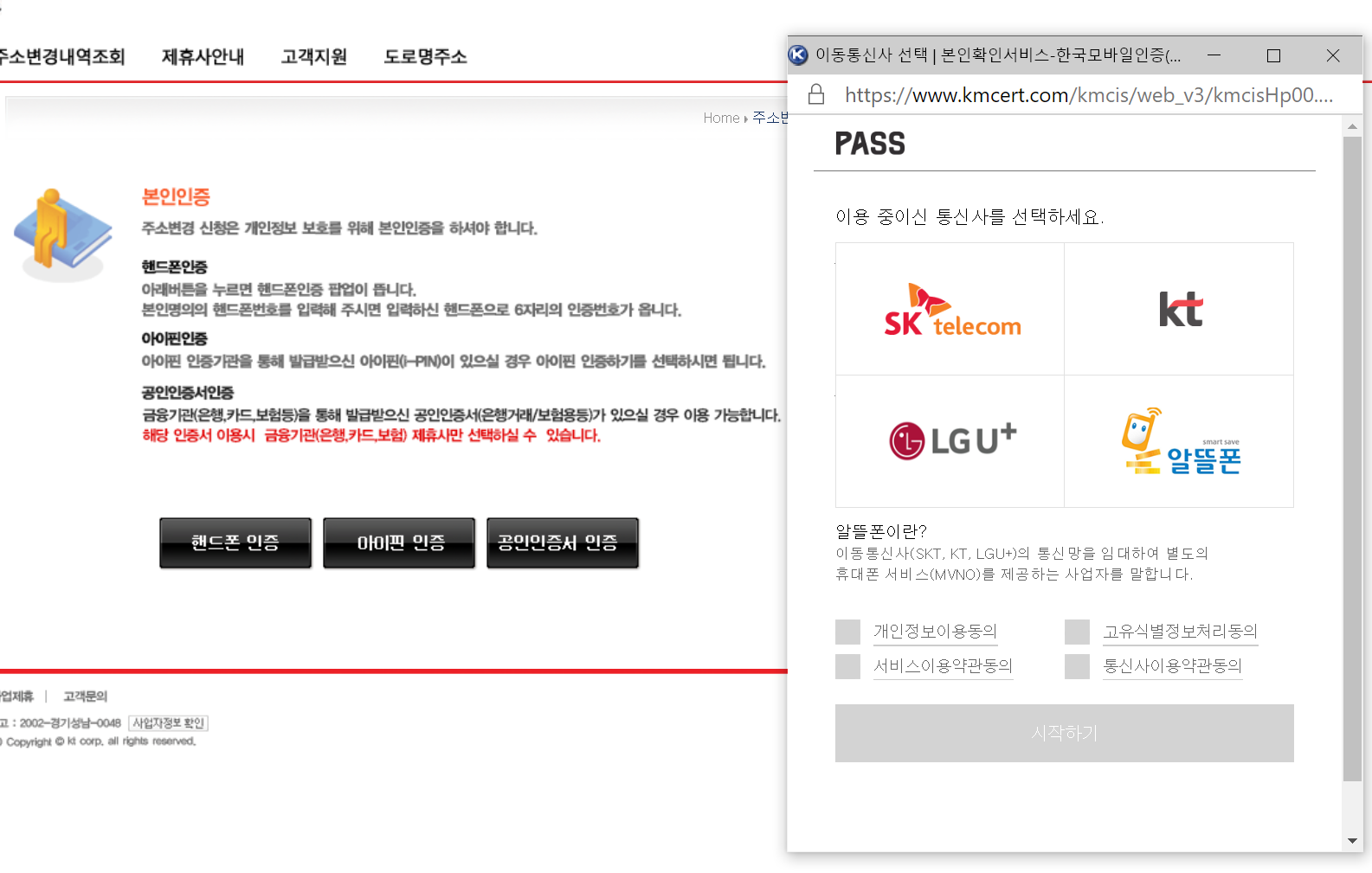The image size is (1372, 873).
Task: Open the 제휴사안내 menu
Action: pyautogui.click(x=203, y=57)
